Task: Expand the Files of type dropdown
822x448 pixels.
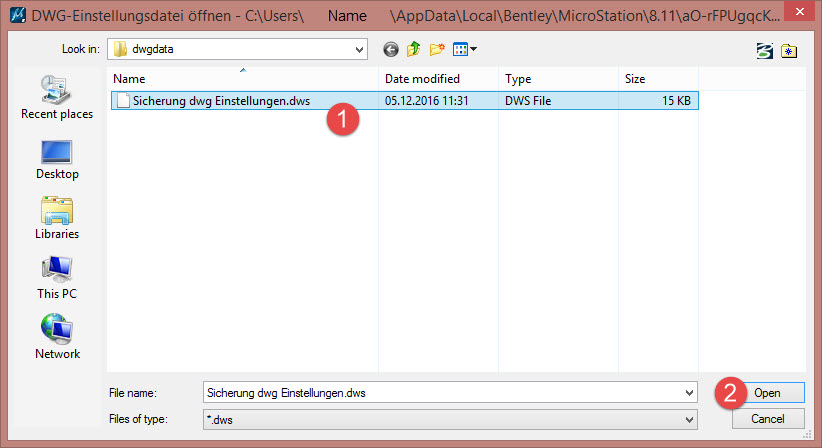Action: click(x=689, y=419)
